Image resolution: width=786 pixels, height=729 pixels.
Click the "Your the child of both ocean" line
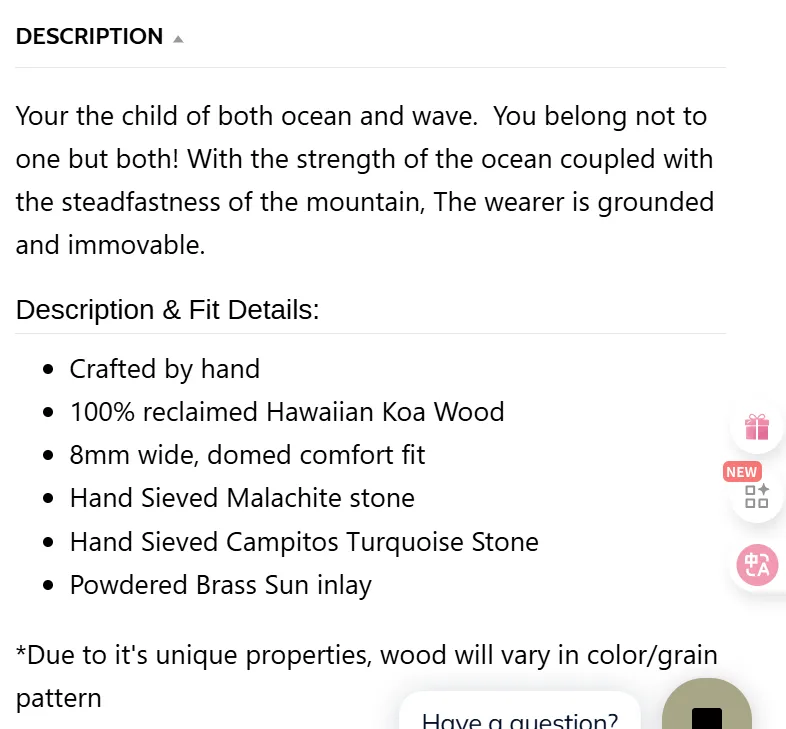[x=361, y=116]
